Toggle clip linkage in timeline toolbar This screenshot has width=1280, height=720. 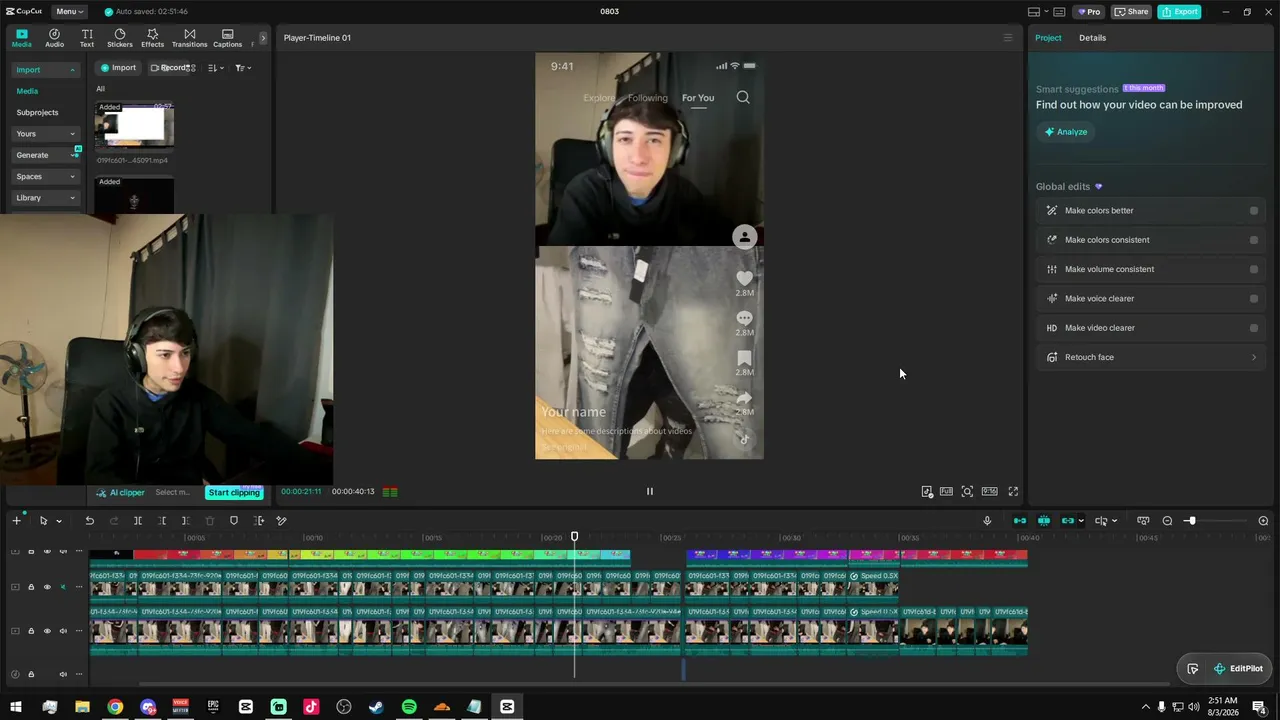tap(1068, 521)
